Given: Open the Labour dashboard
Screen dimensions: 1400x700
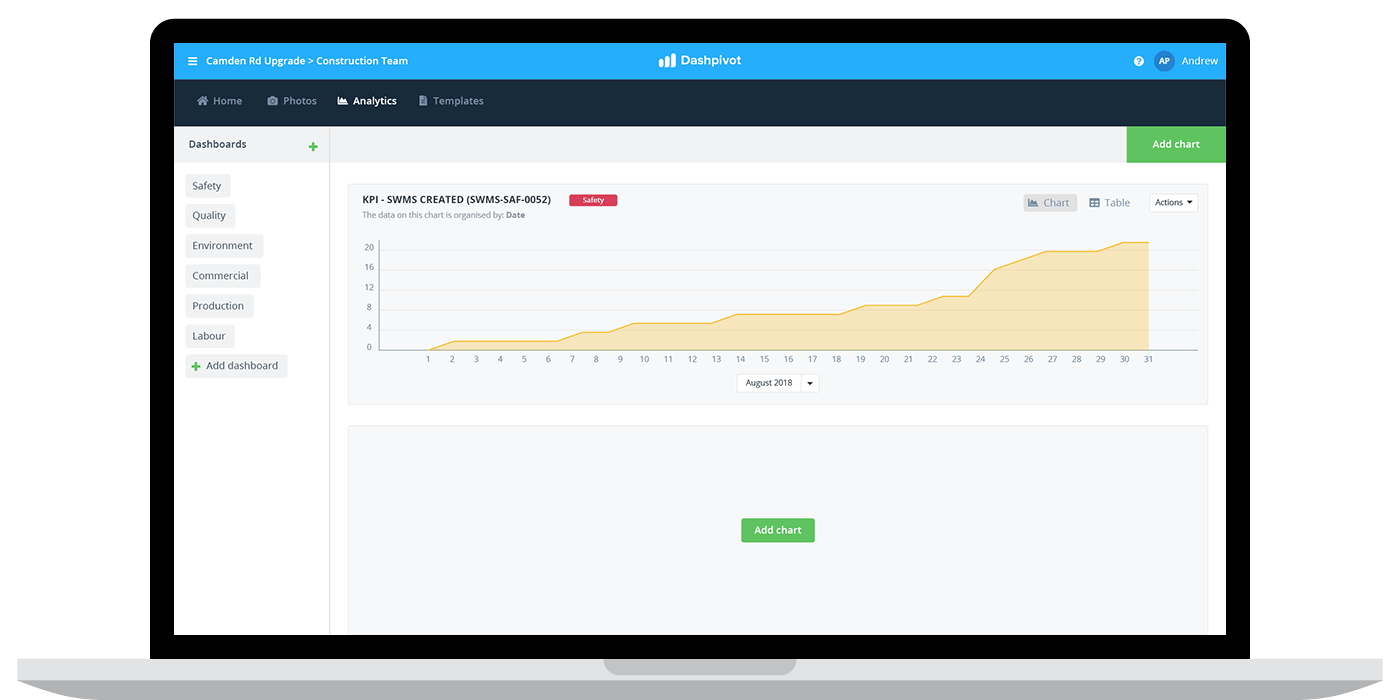Looking at the screenshot, I should (x=210, y=336).
